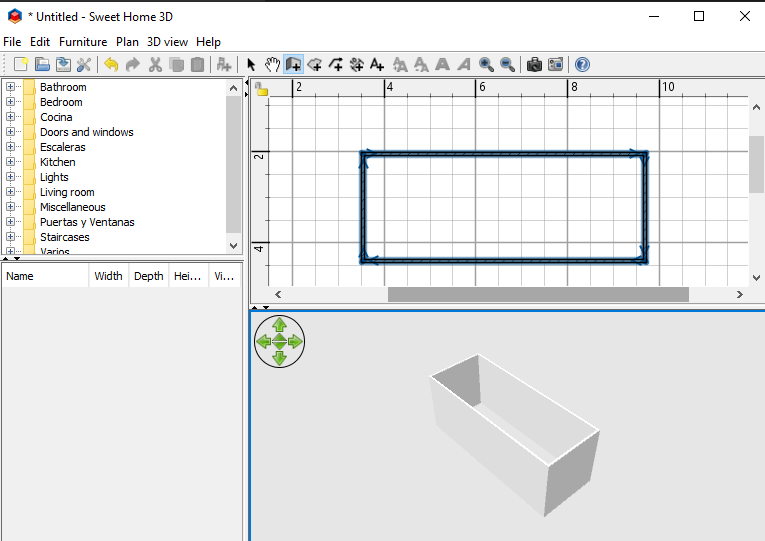Open the Help menu
765x541 pixels.
click(x=208, y=42)
